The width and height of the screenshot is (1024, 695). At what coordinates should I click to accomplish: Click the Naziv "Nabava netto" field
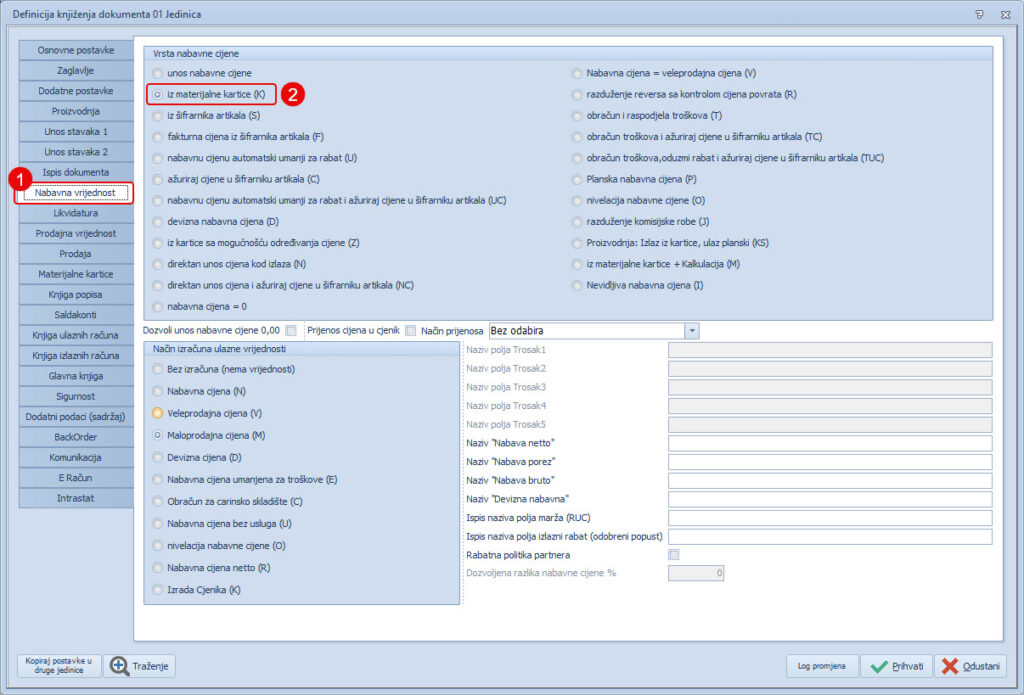click(x=828, y=443)
